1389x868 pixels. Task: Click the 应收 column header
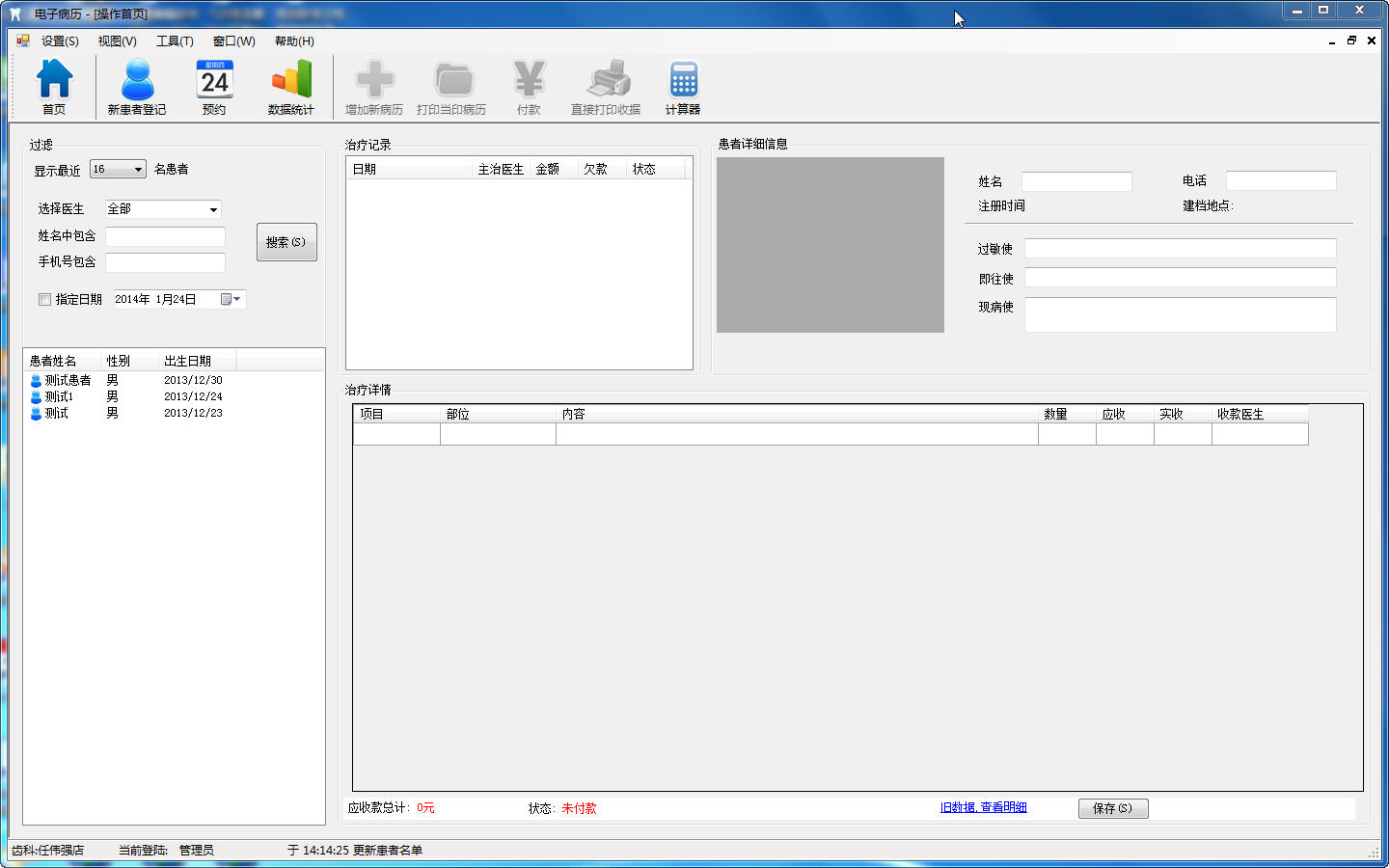point(1125,414)
